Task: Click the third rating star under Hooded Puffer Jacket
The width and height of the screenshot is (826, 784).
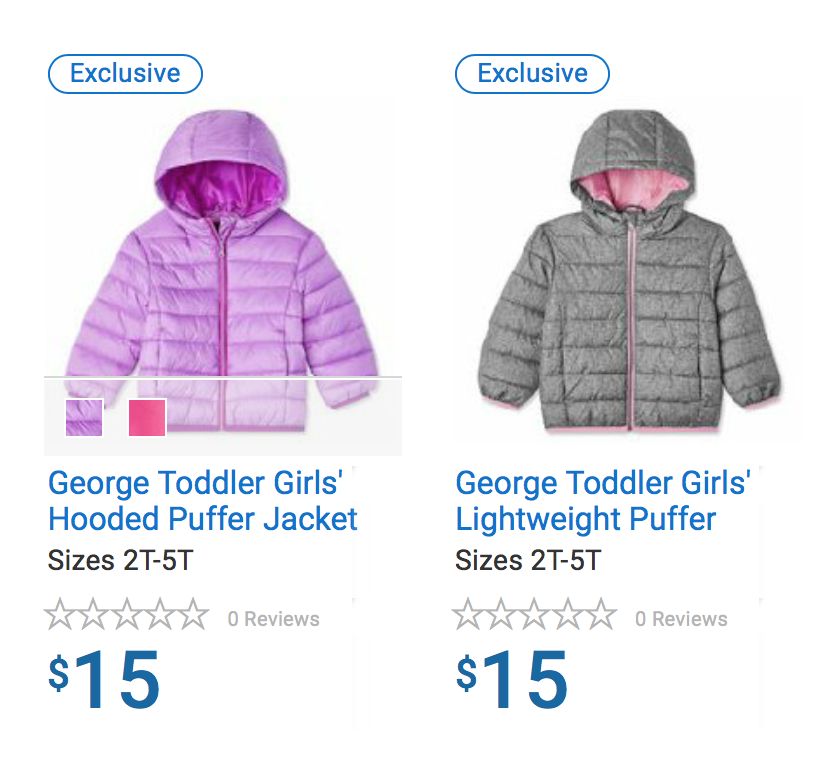Action: (126, 615)
